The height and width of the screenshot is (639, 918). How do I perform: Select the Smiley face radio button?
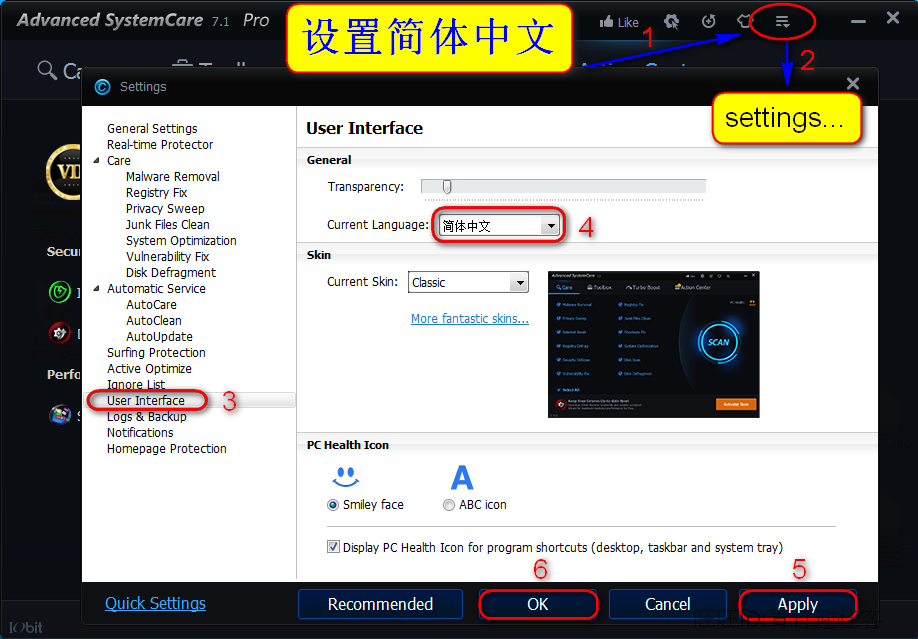tap(333, 505)
